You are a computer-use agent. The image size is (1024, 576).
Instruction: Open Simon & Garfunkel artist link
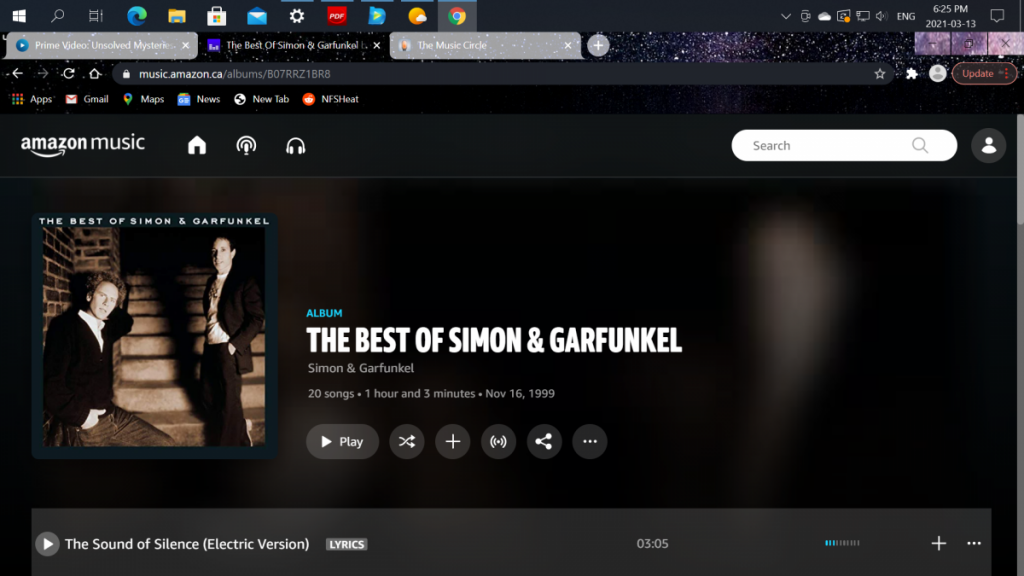[x=360, y=368]
